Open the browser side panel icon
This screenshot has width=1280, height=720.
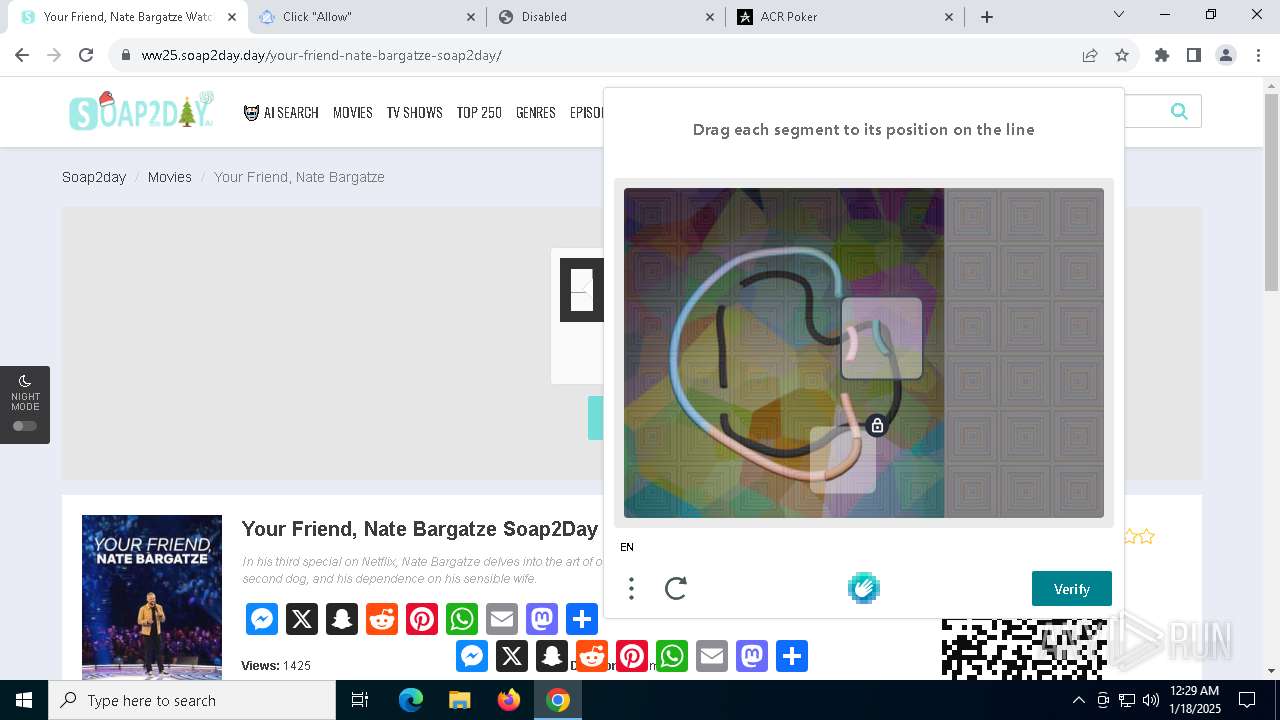coord(1193,55)
